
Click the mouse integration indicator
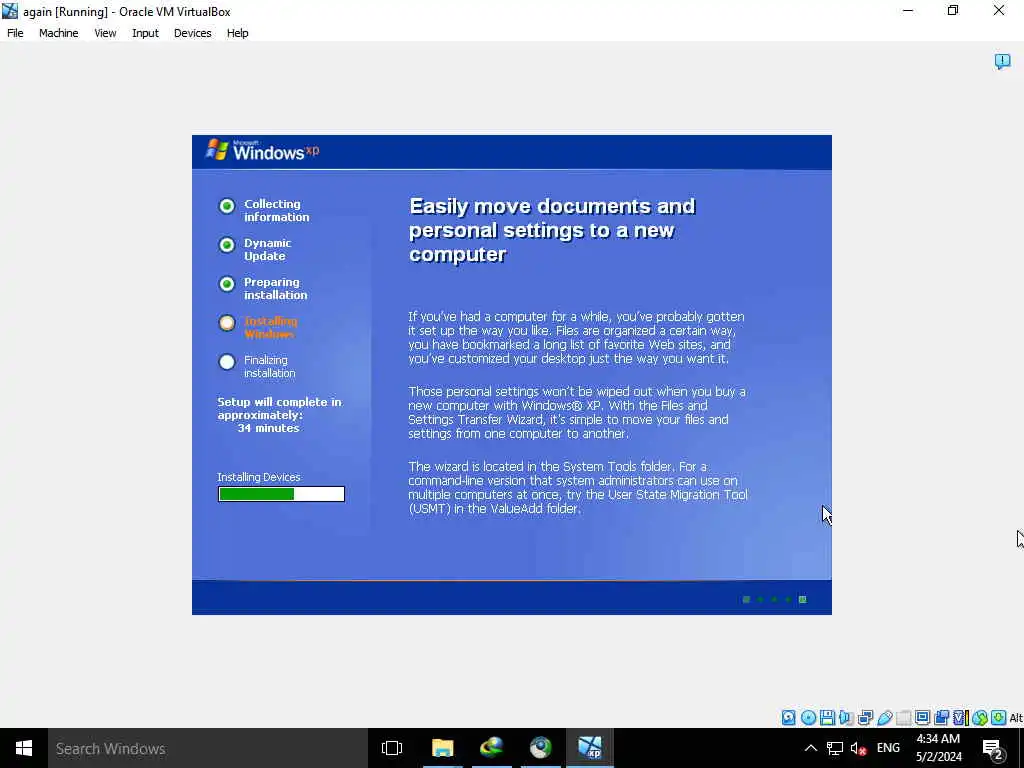tap(980, 718)
